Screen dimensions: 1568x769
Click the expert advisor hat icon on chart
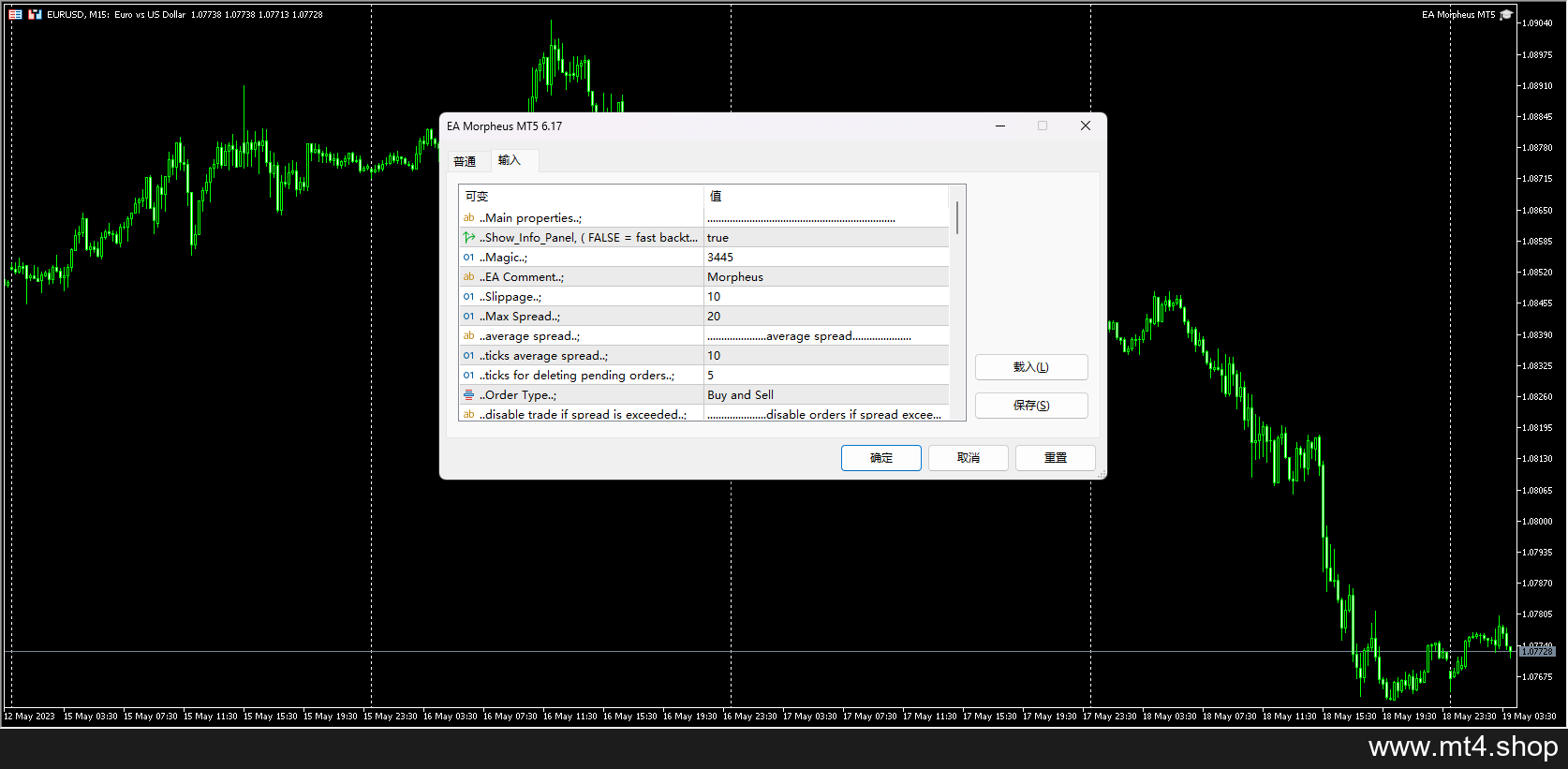tap(1506, 15)
